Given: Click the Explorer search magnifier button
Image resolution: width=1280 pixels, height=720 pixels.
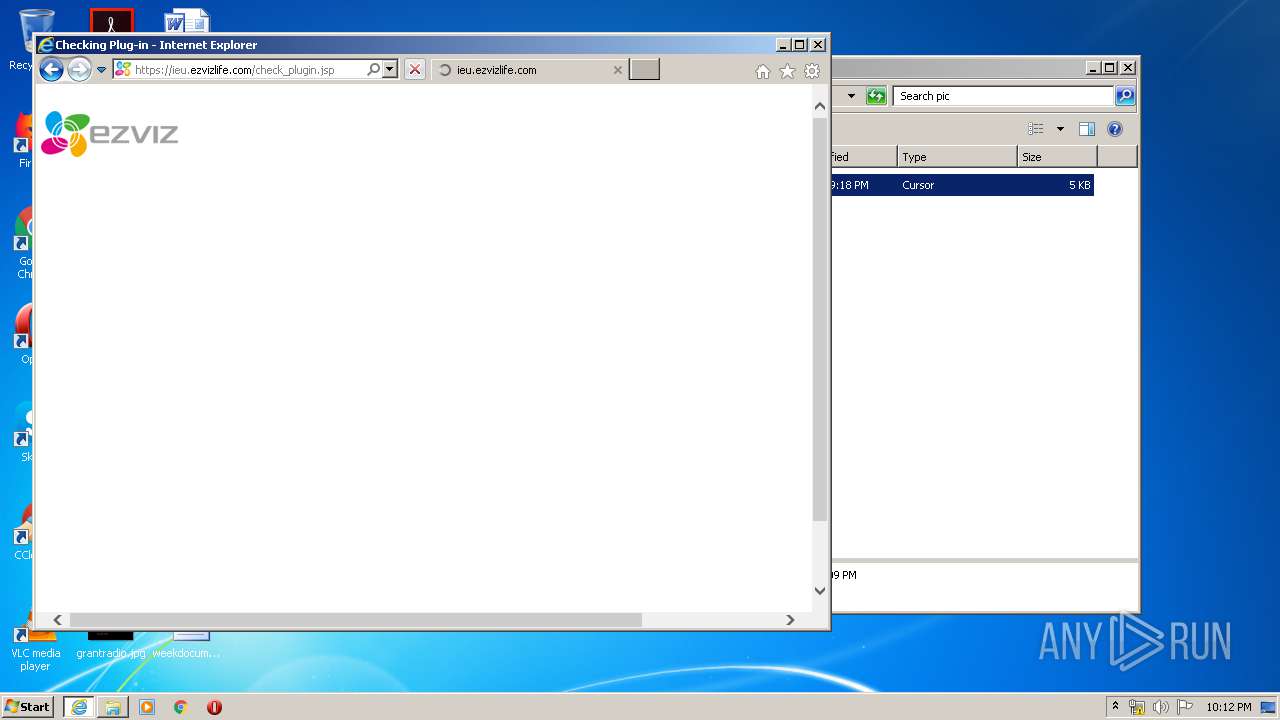Looking at the screenshot, I should click(x=1125, y=96).
